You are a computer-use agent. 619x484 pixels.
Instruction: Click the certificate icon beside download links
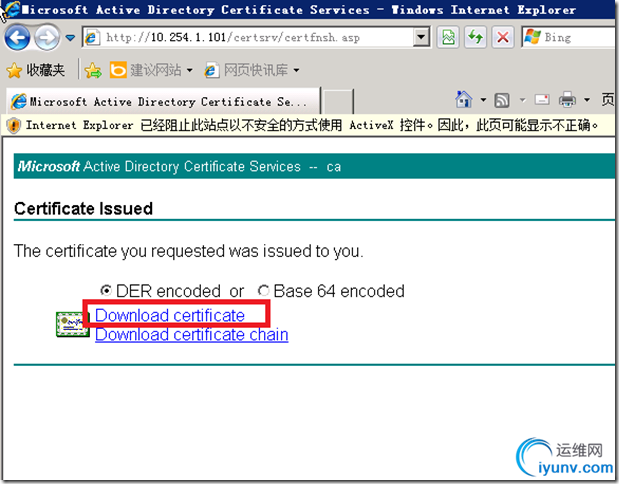click(73, 325)
